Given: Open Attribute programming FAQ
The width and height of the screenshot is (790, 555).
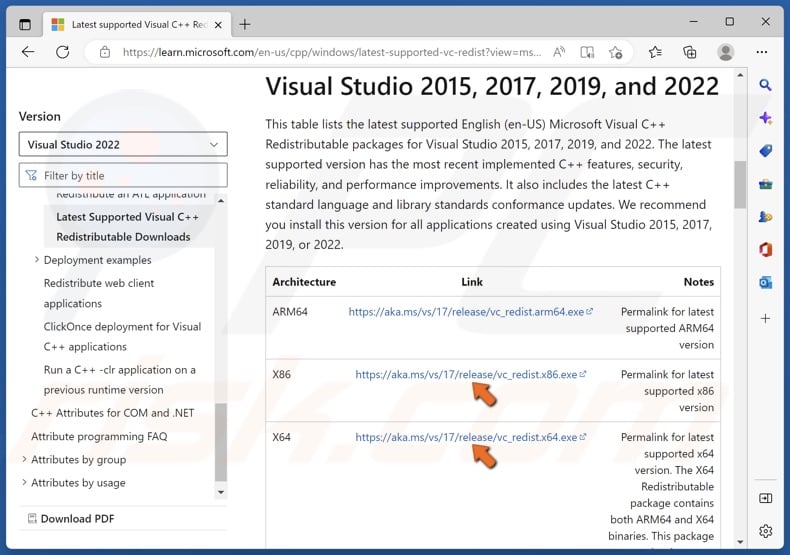Looking at the screenshot, I should point(99,436).
